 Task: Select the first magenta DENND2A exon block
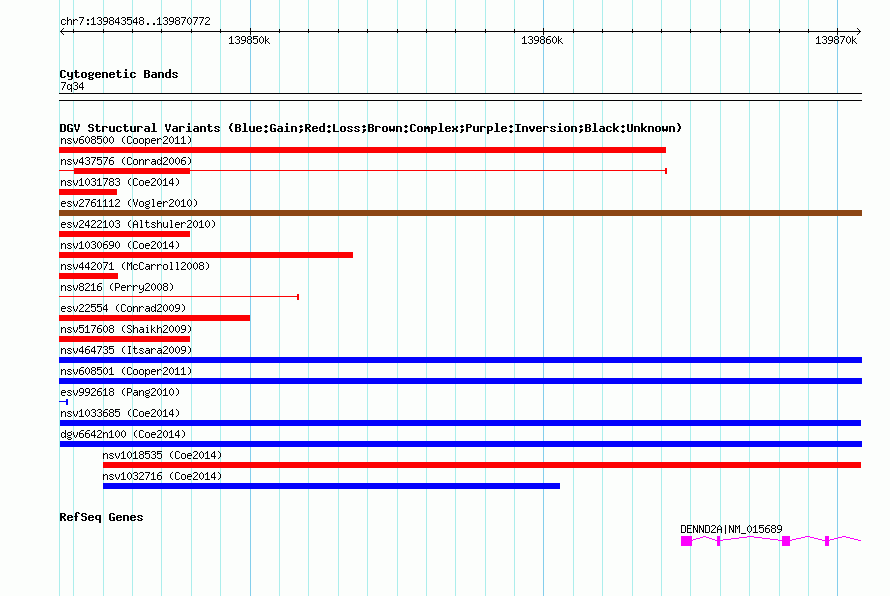click(x=686, y=541)
